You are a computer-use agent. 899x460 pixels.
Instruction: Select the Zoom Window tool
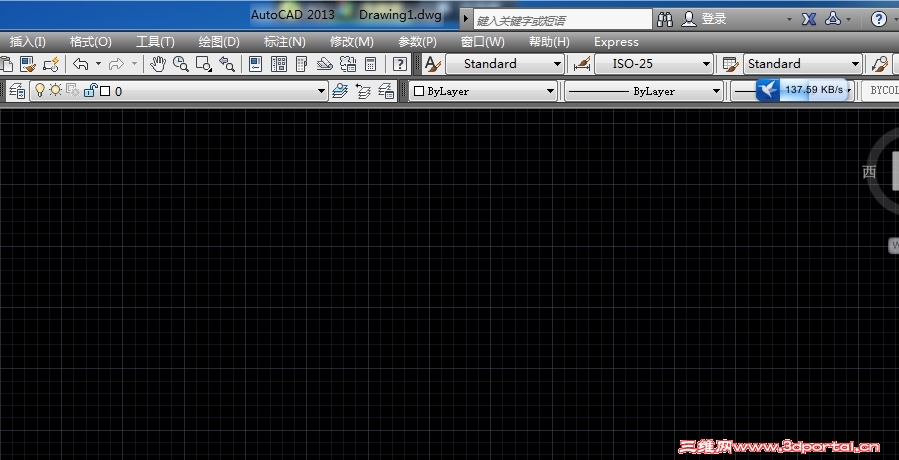click(204, 64)
